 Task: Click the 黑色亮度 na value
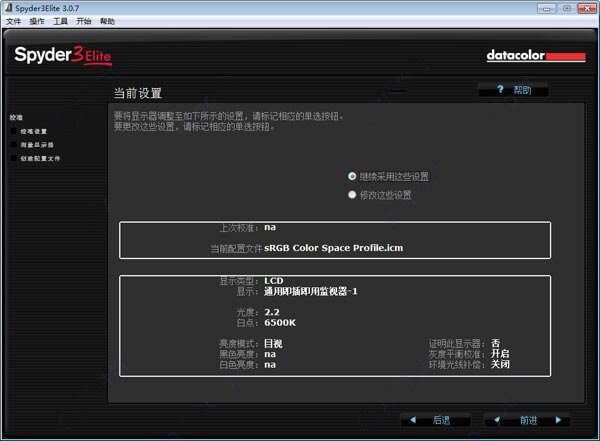(270, 354)
